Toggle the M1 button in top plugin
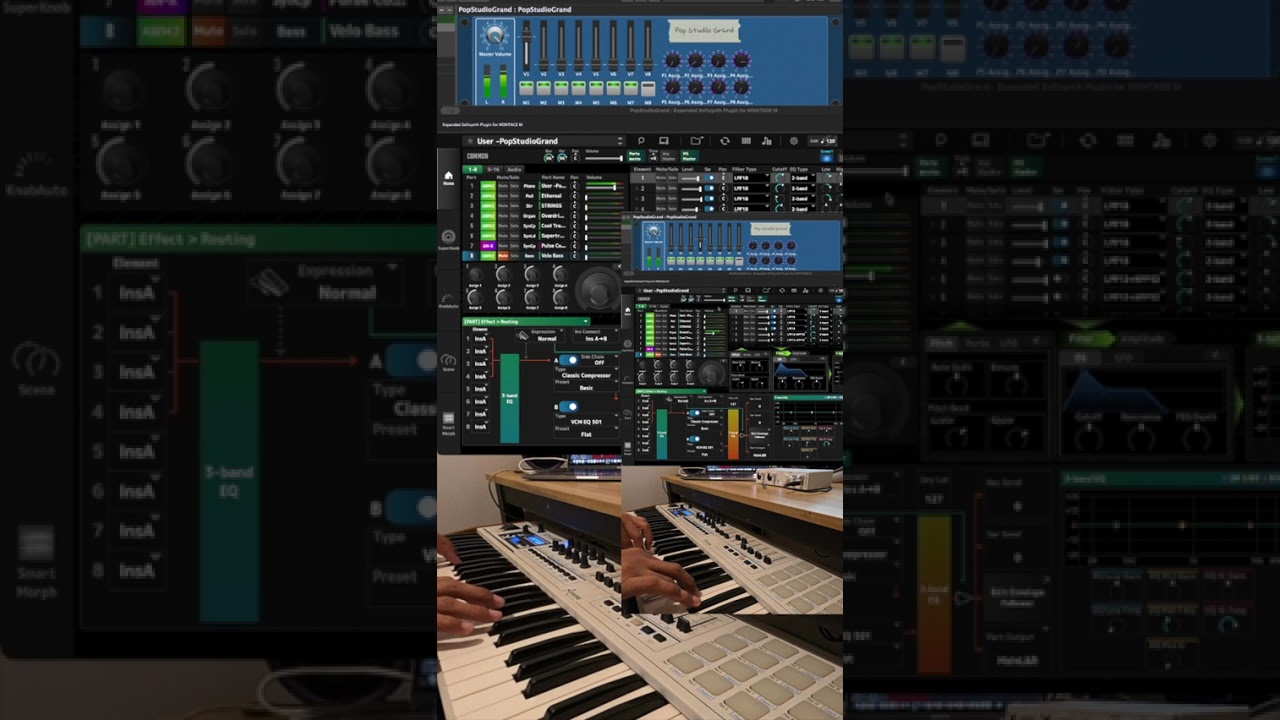This screenshot has height=720, width=1280. coord(526,88)
